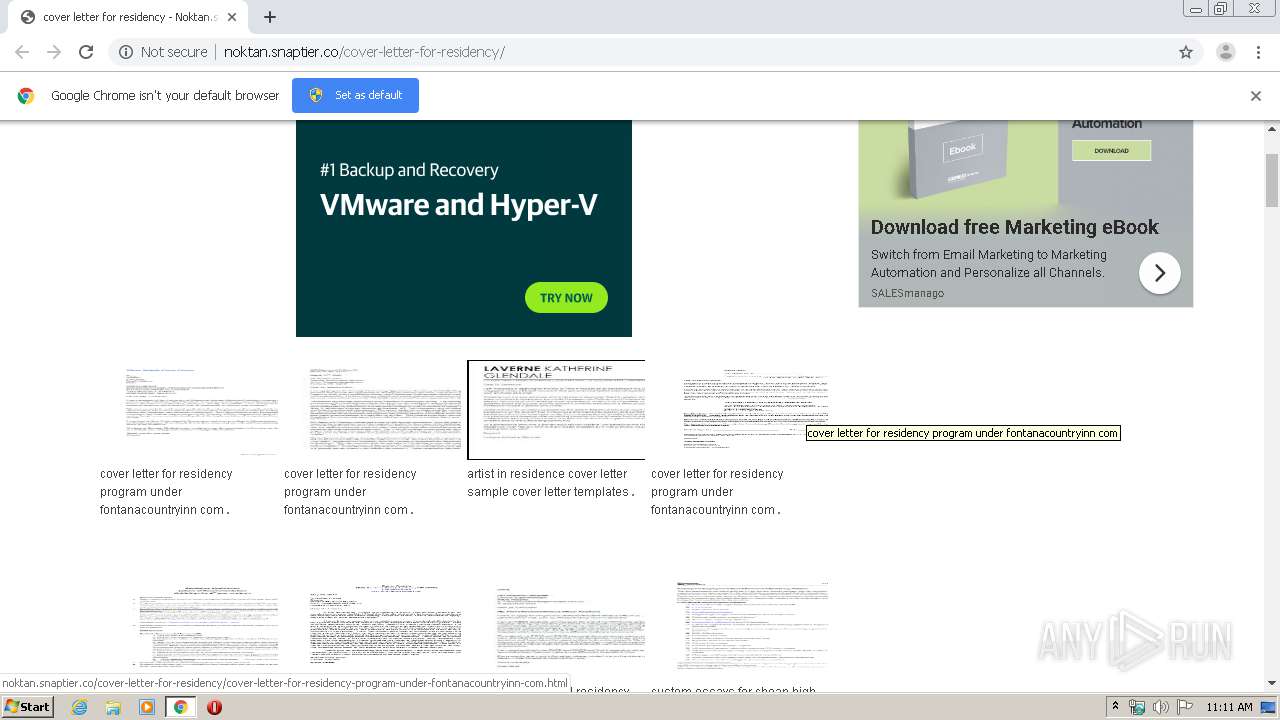Launch Internet Explorer from taskbar

tap(79, 707)
